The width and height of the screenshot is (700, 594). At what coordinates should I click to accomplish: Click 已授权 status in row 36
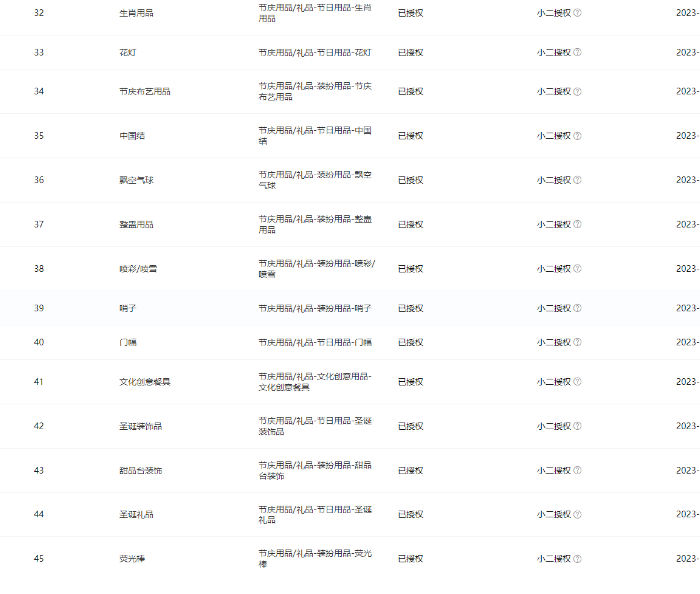(410, 180)
